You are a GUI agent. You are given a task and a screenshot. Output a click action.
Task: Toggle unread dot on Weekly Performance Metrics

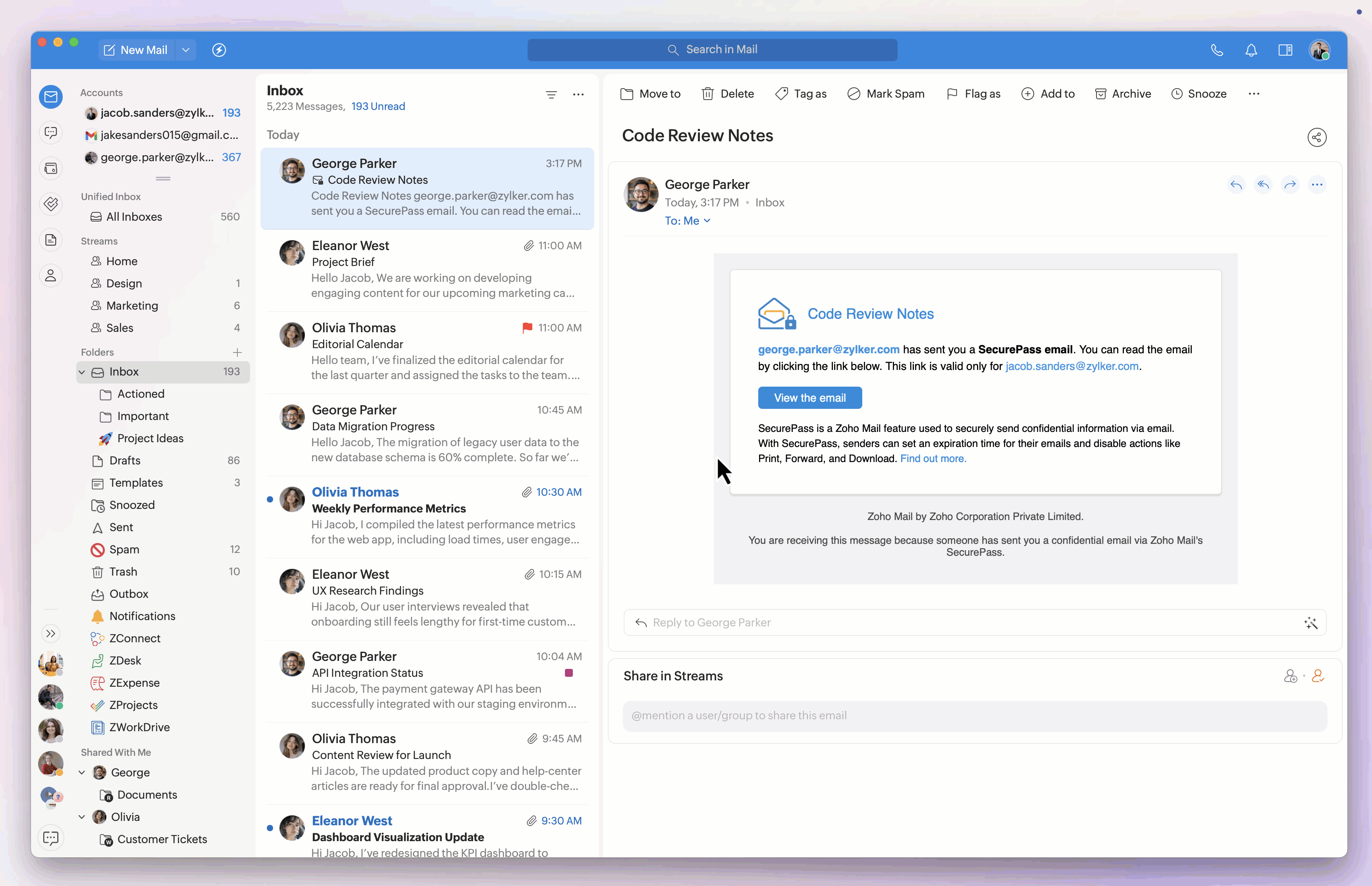pyautogui.click(x=270, y=499)
